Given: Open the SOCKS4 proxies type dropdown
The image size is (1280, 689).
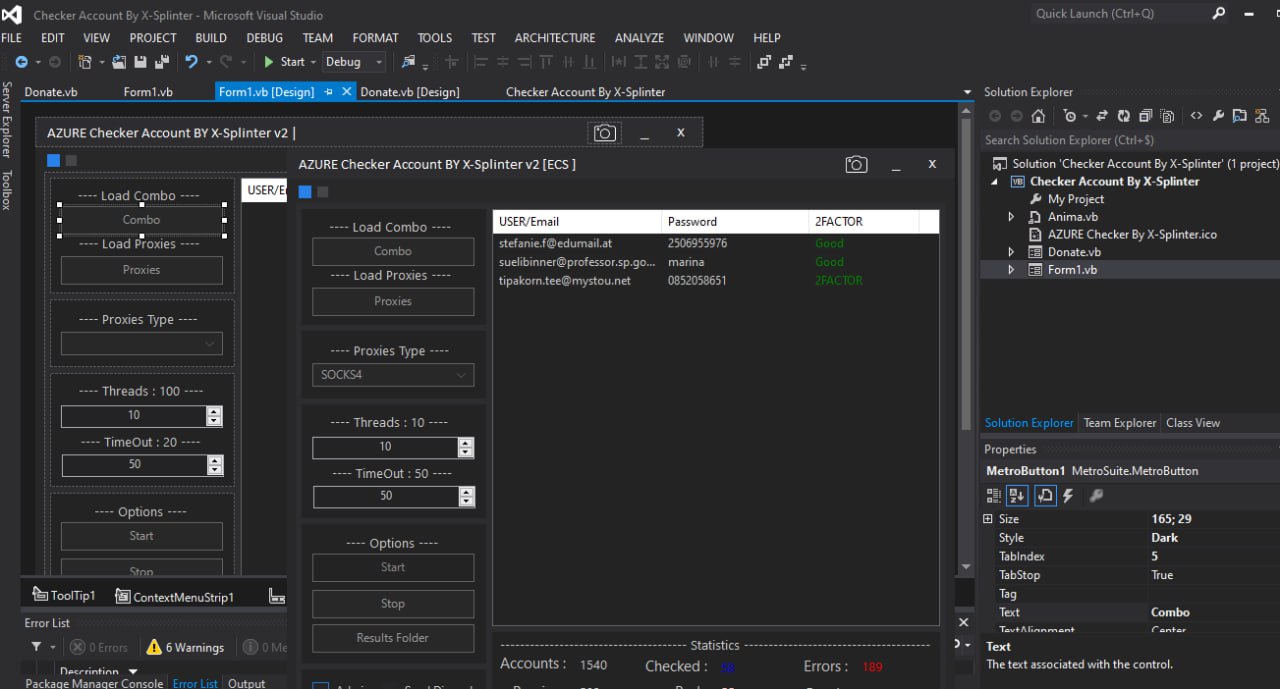Looking at the screenshot, I should click(x=393, y=375).
